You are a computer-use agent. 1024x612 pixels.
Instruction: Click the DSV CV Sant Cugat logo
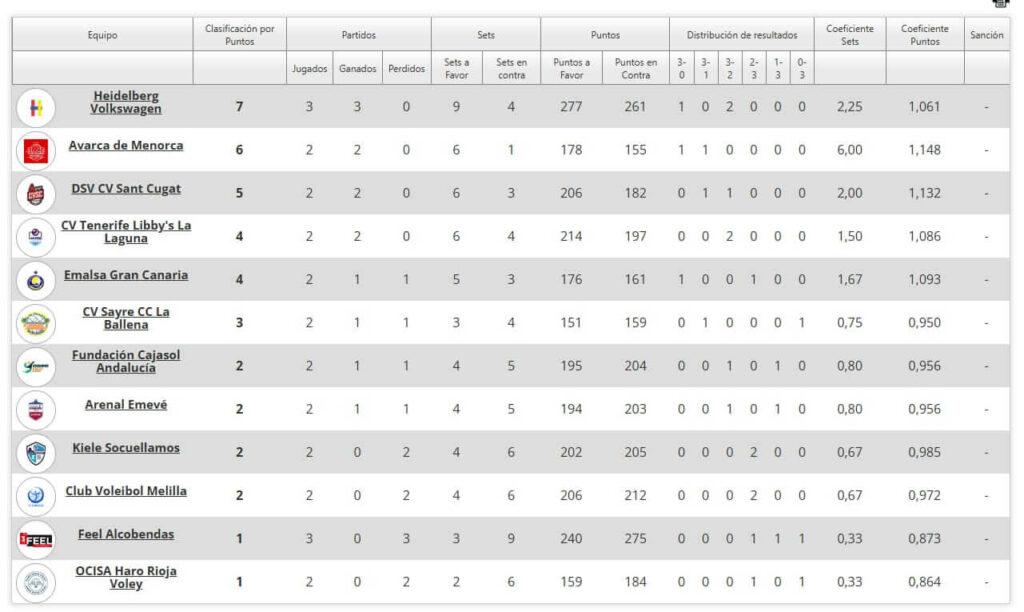pos(35,193)
